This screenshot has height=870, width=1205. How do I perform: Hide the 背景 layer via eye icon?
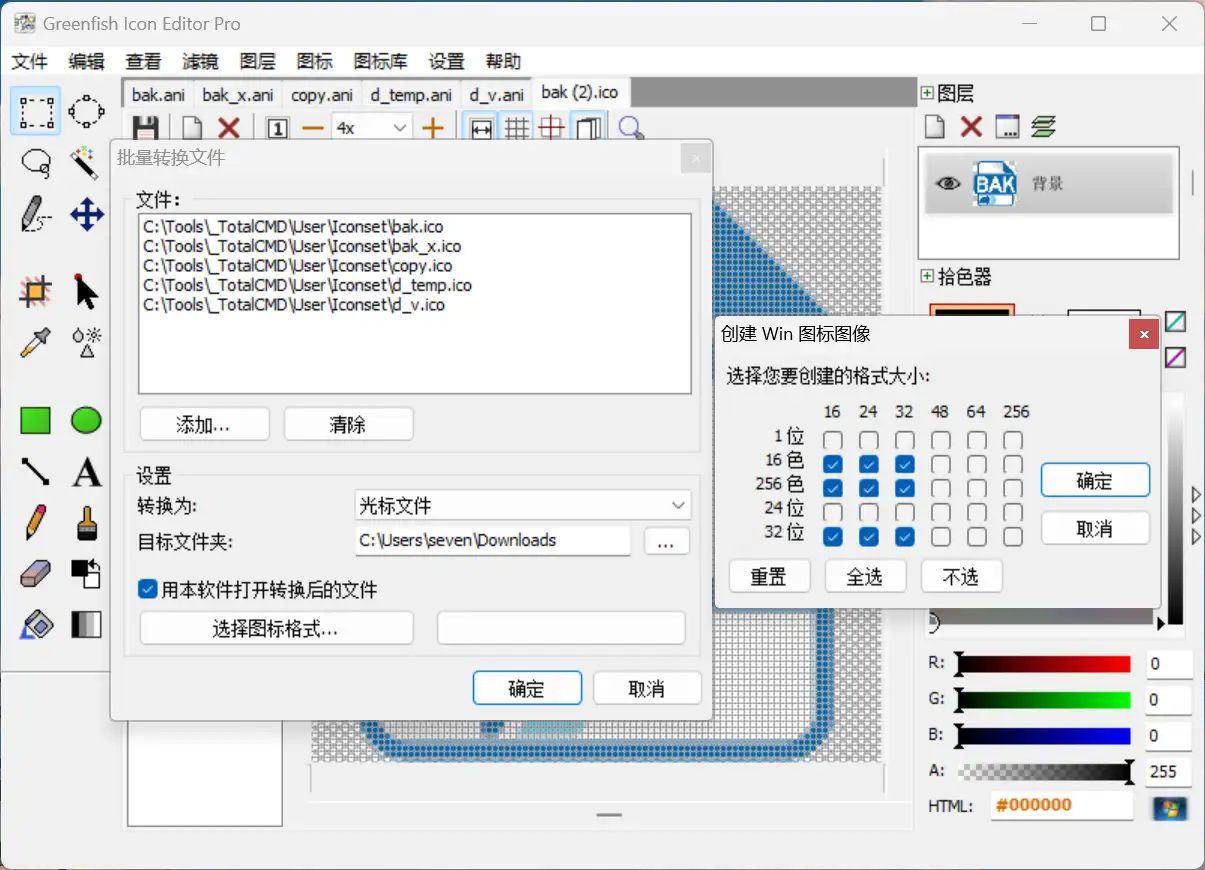pyautogui.click(x=947, y=184)
